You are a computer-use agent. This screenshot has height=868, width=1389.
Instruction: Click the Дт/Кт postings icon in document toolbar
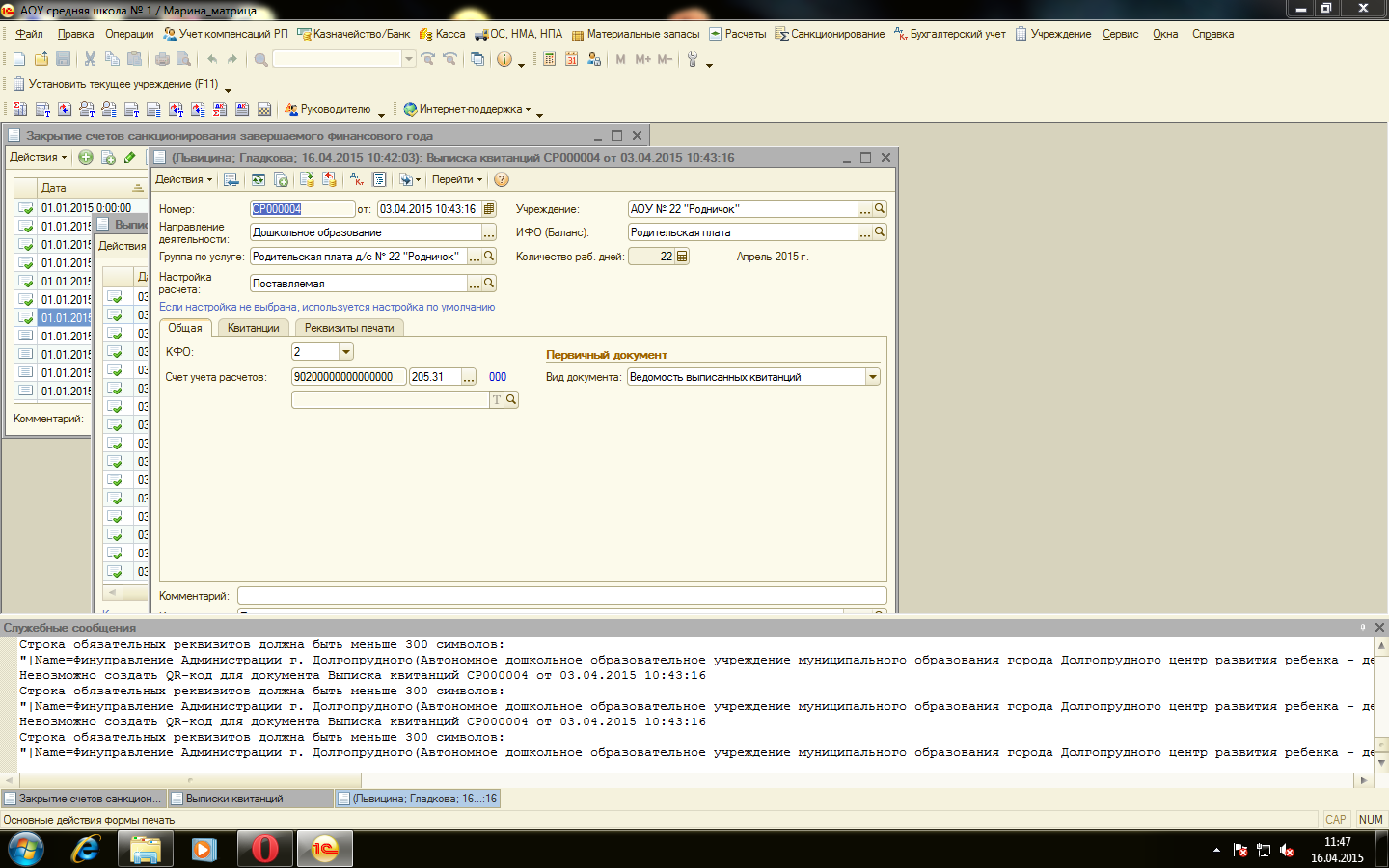pos(356,179)
